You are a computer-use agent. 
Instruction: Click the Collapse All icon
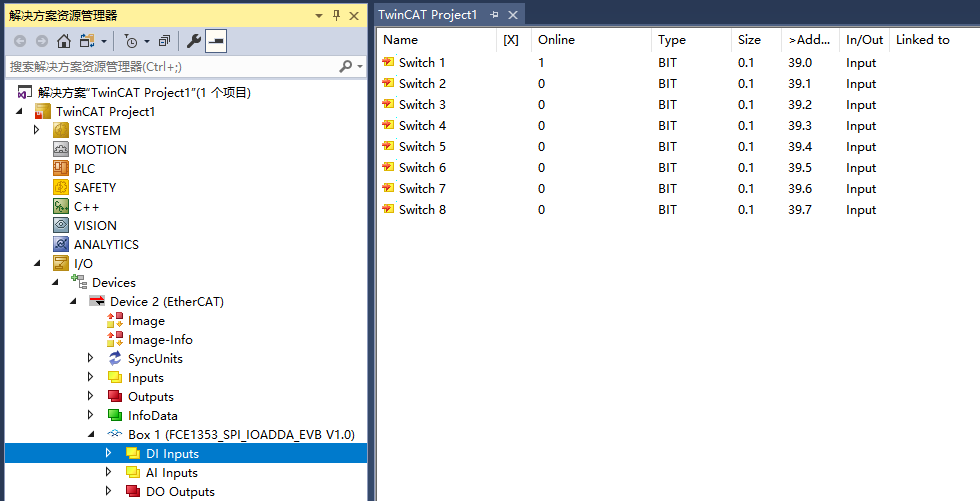[164, 41]
